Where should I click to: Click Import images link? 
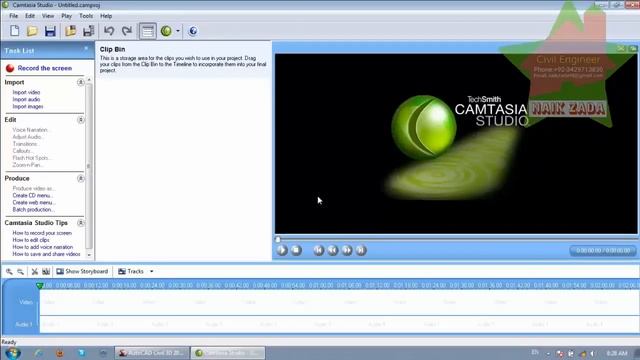pyautogui.click(x=28, y=106)
